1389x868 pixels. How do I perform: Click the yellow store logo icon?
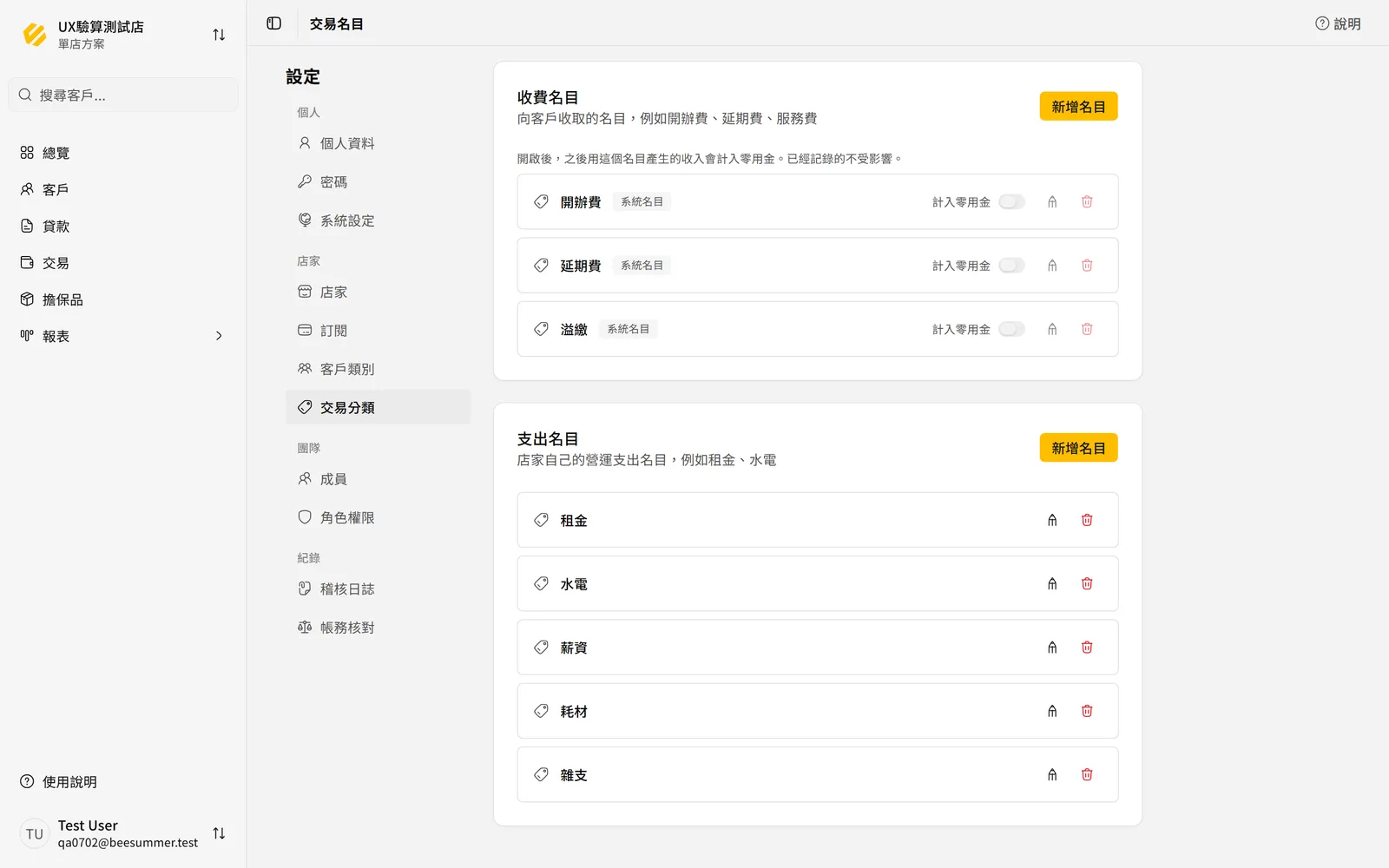35,35
